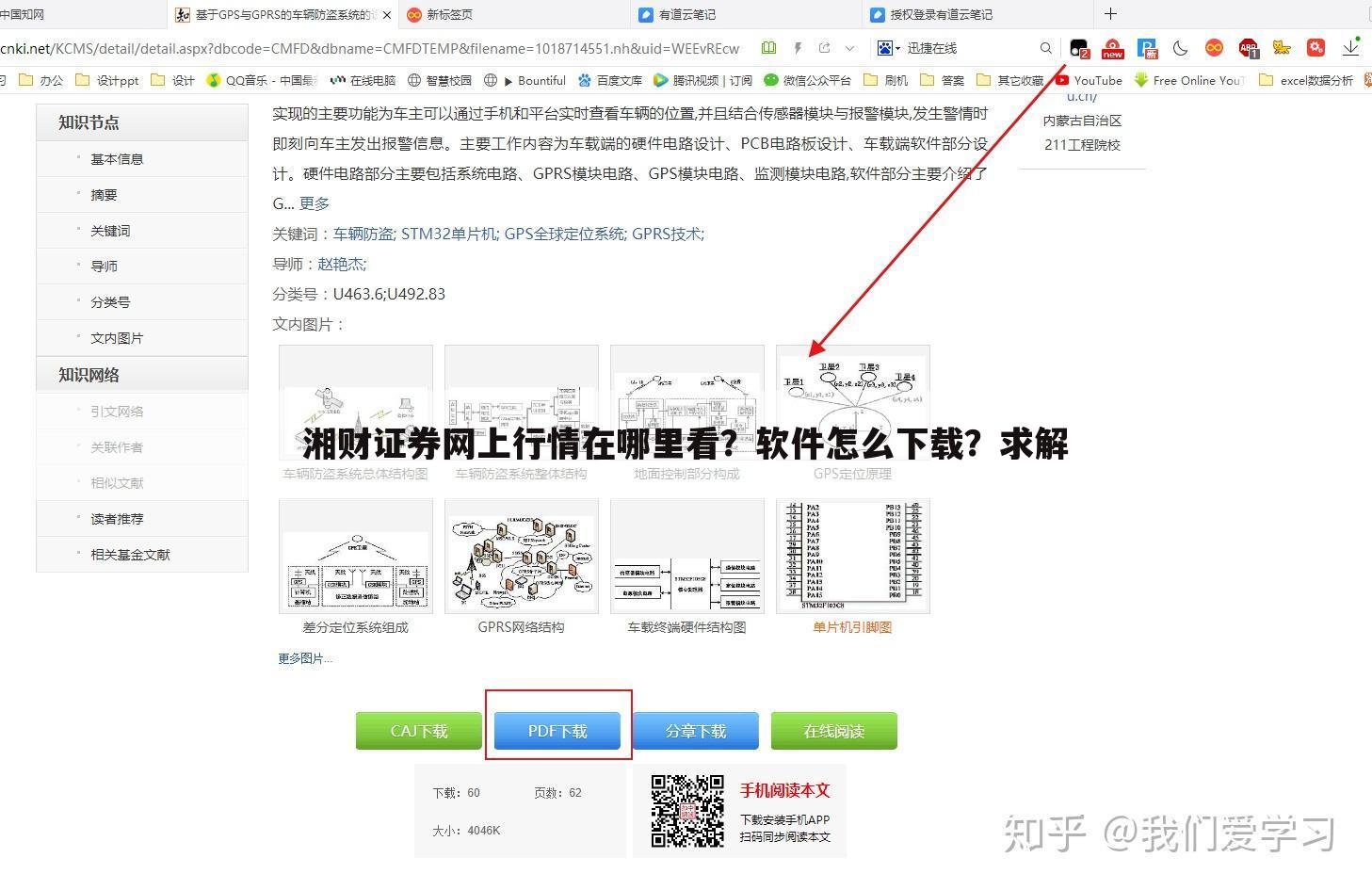Open the ABP ad blocker icon
Screen dimensions: 1372x890
[1249, 48]
